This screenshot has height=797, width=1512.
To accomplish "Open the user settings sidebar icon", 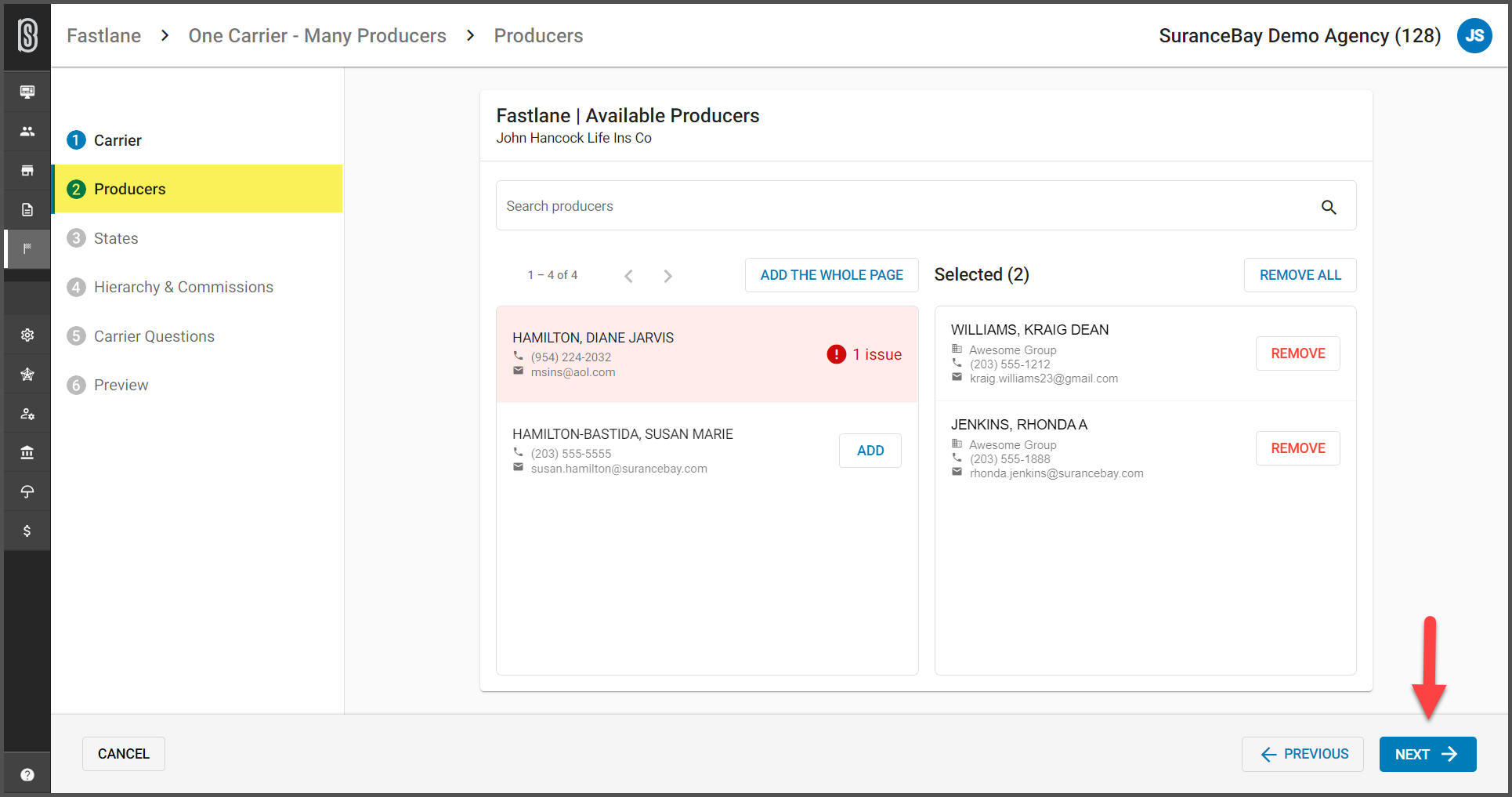I will (27, 413).
